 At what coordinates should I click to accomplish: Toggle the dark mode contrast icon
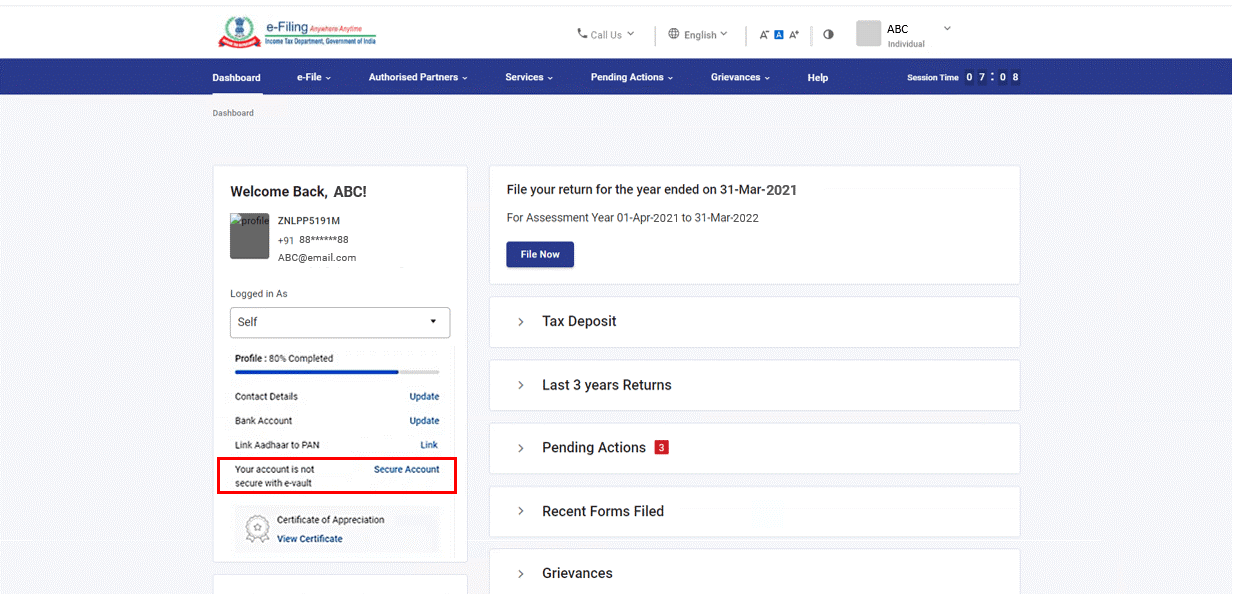(x=828, y=34)
